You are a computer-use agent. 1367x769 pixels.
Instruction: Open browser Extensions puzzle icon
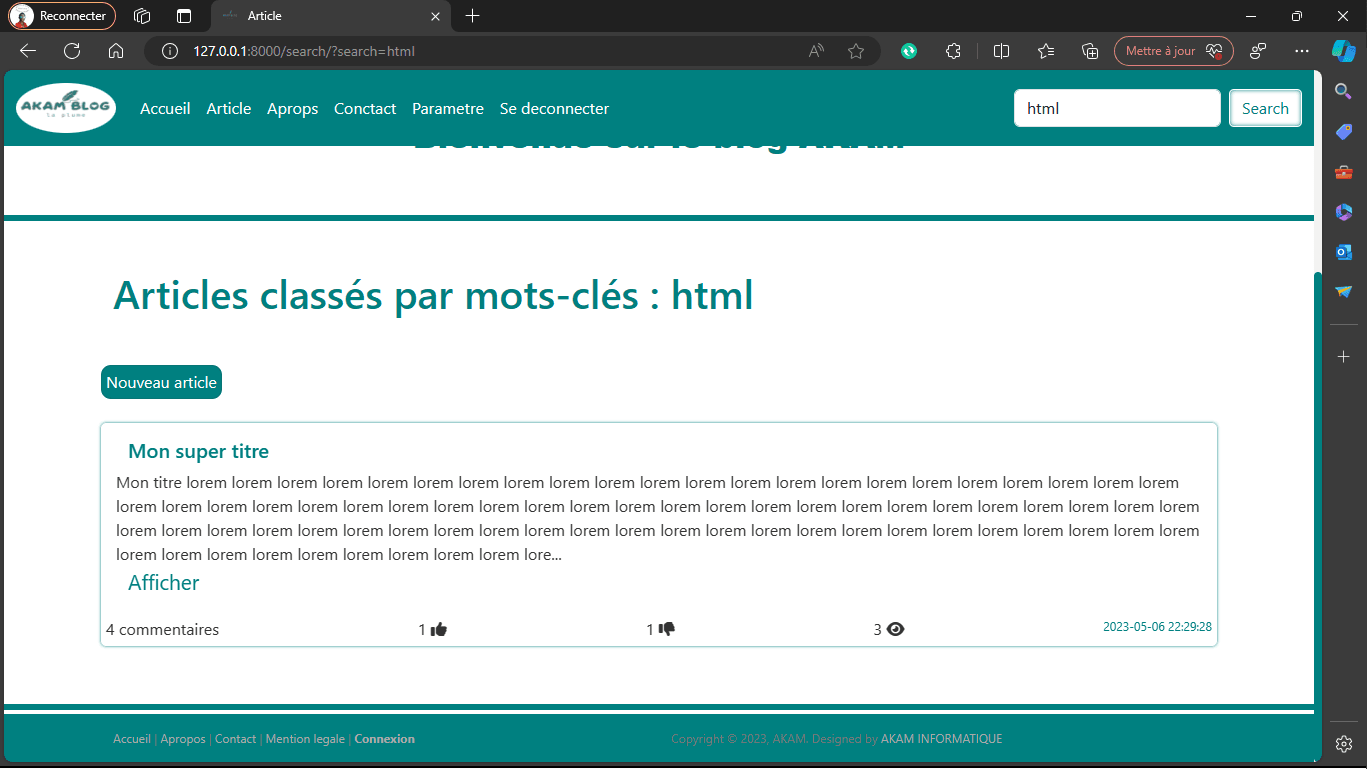[953, 51]
